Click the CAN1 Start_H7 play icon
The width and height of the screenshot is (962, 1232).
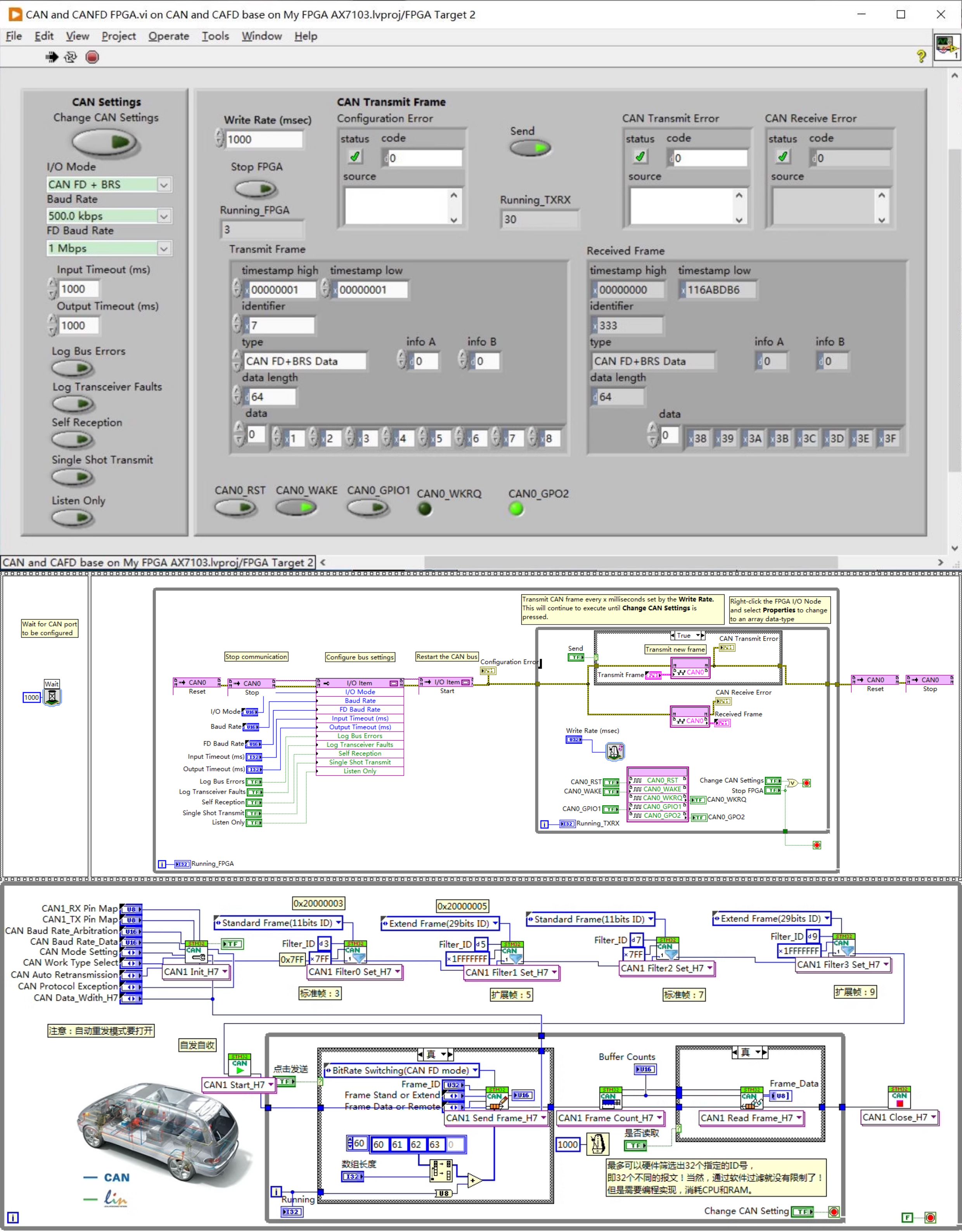click(x=239, y=1065)
